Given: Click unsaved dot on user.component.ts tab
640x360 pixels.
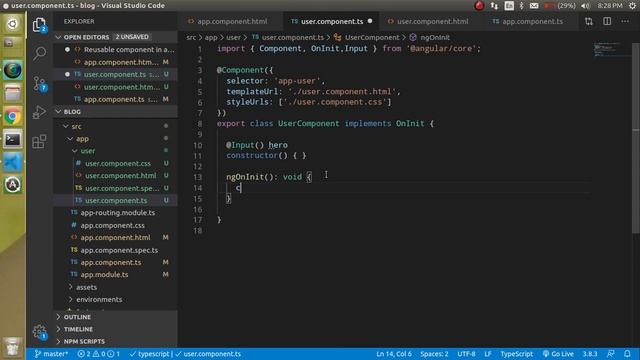Looking at the screenshot, I should point(370,21).
